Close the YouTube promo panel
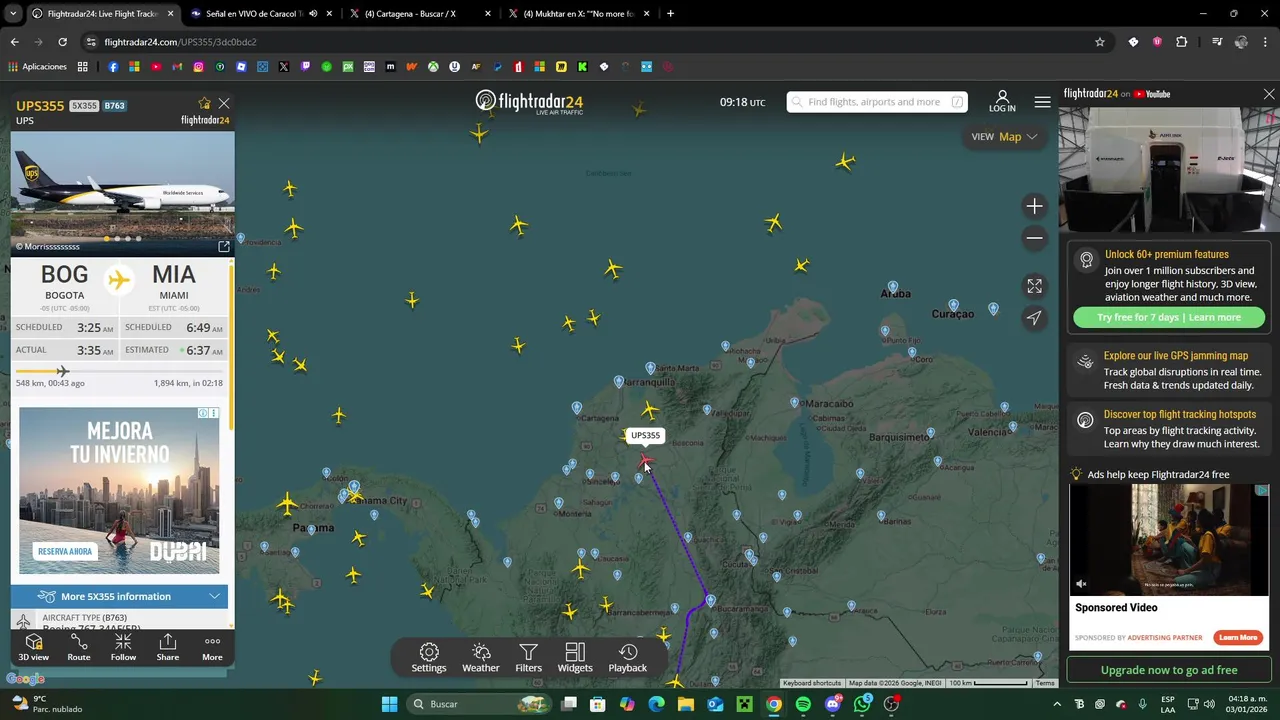The image size is (1280, 720). pyautogui.click(x=1269, y=94)
